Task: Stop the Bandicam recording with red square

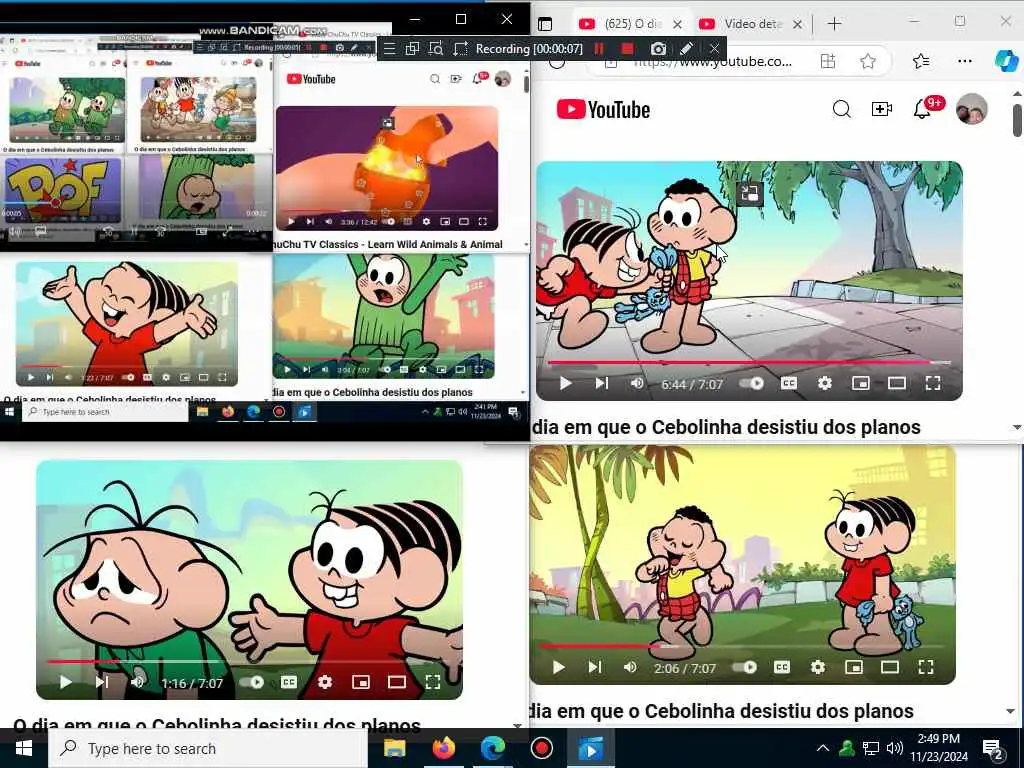Action: 628,49
